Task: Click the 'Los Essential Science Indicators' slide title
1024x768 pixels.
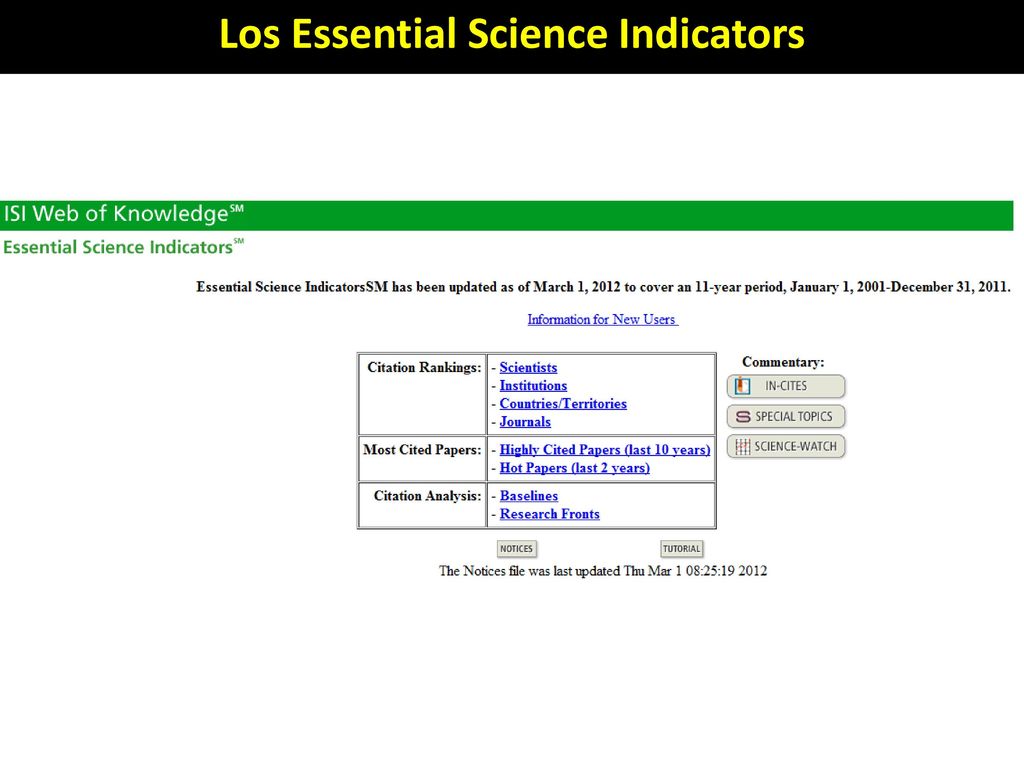Action: click(511, 34)
